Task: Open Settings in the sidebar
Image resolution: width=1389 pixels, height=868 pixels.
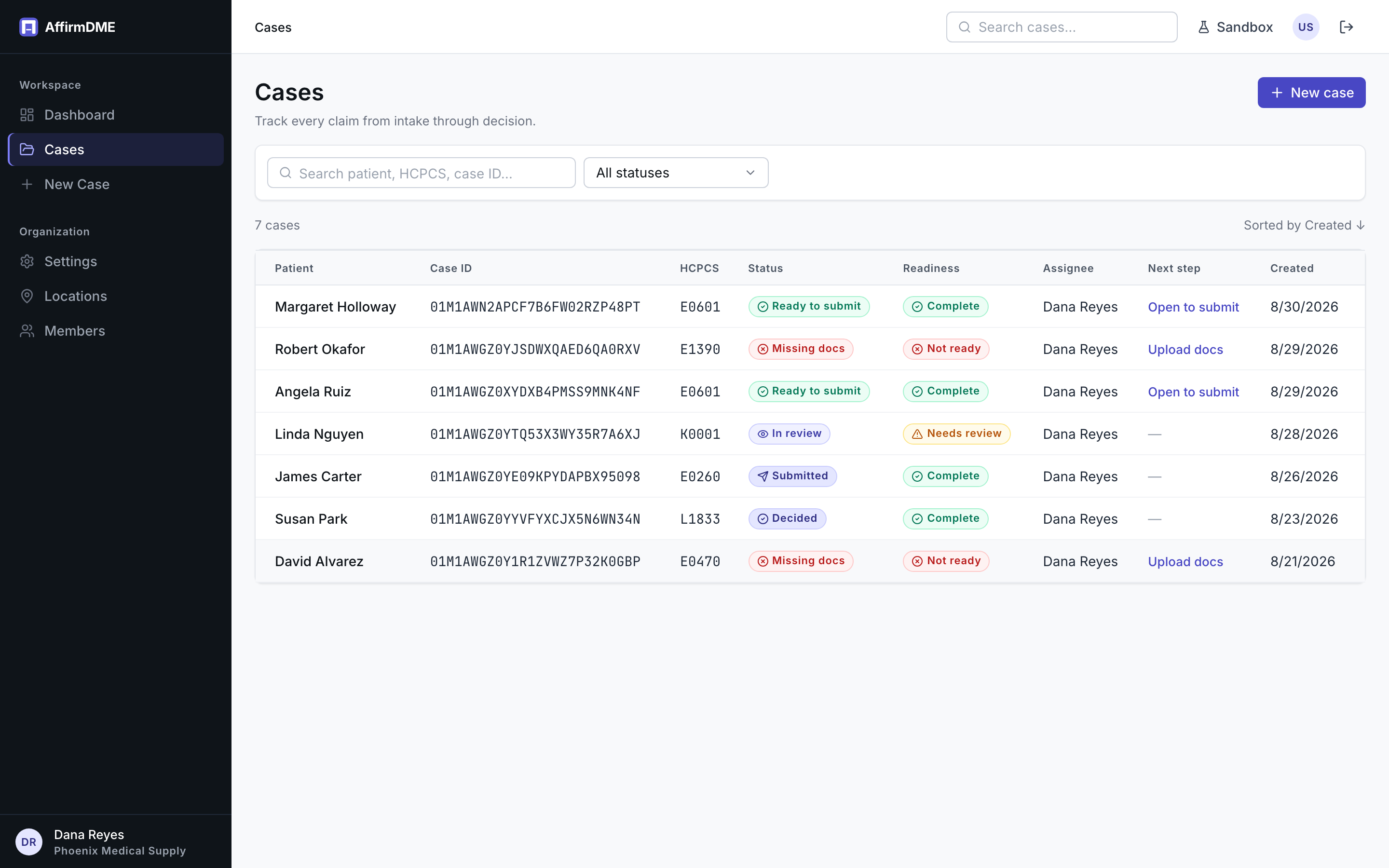Action: 115,261
